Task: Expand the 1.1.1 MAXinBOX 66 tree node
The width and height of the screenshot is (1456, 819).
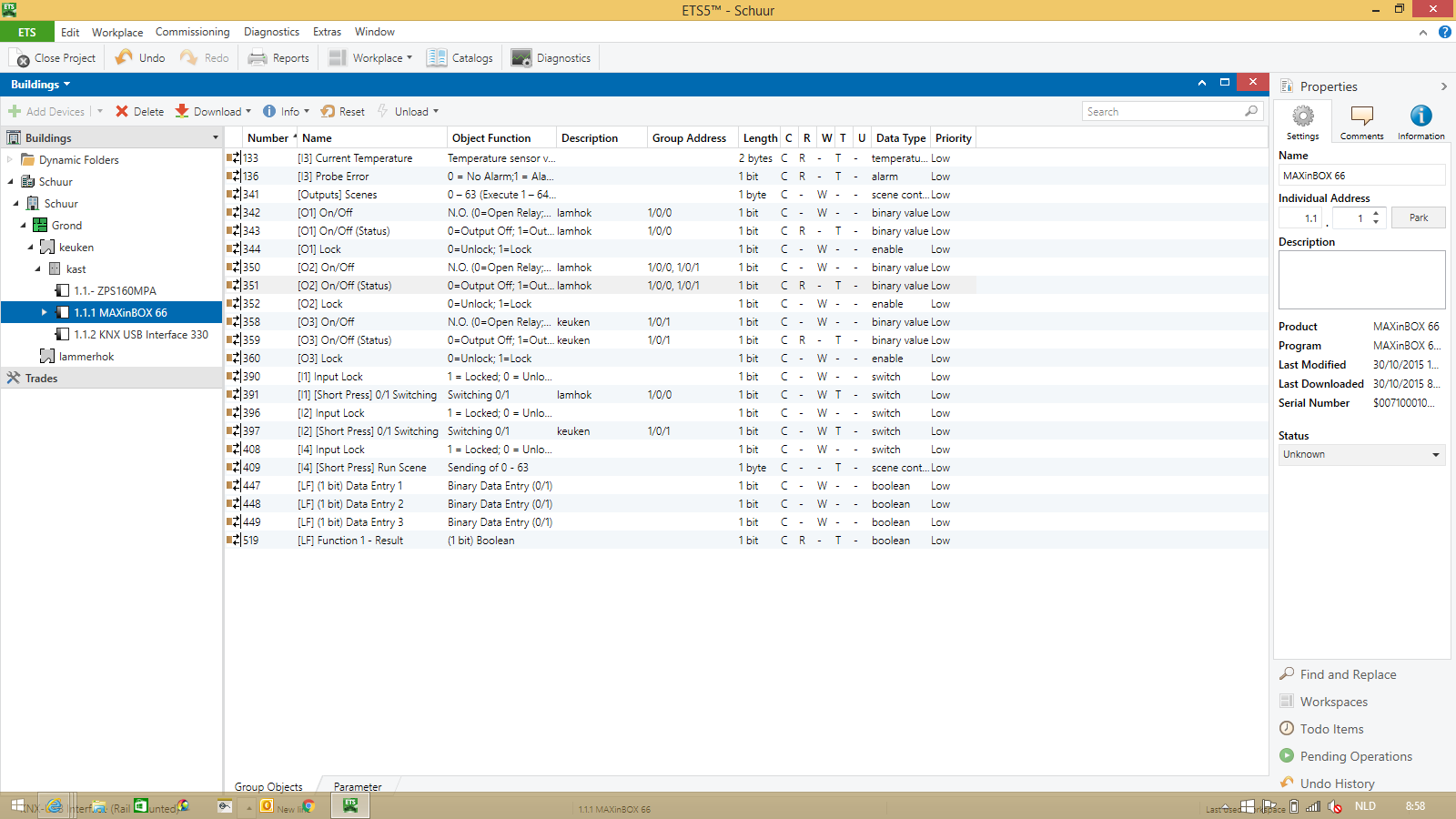Action: click(44, 313)
